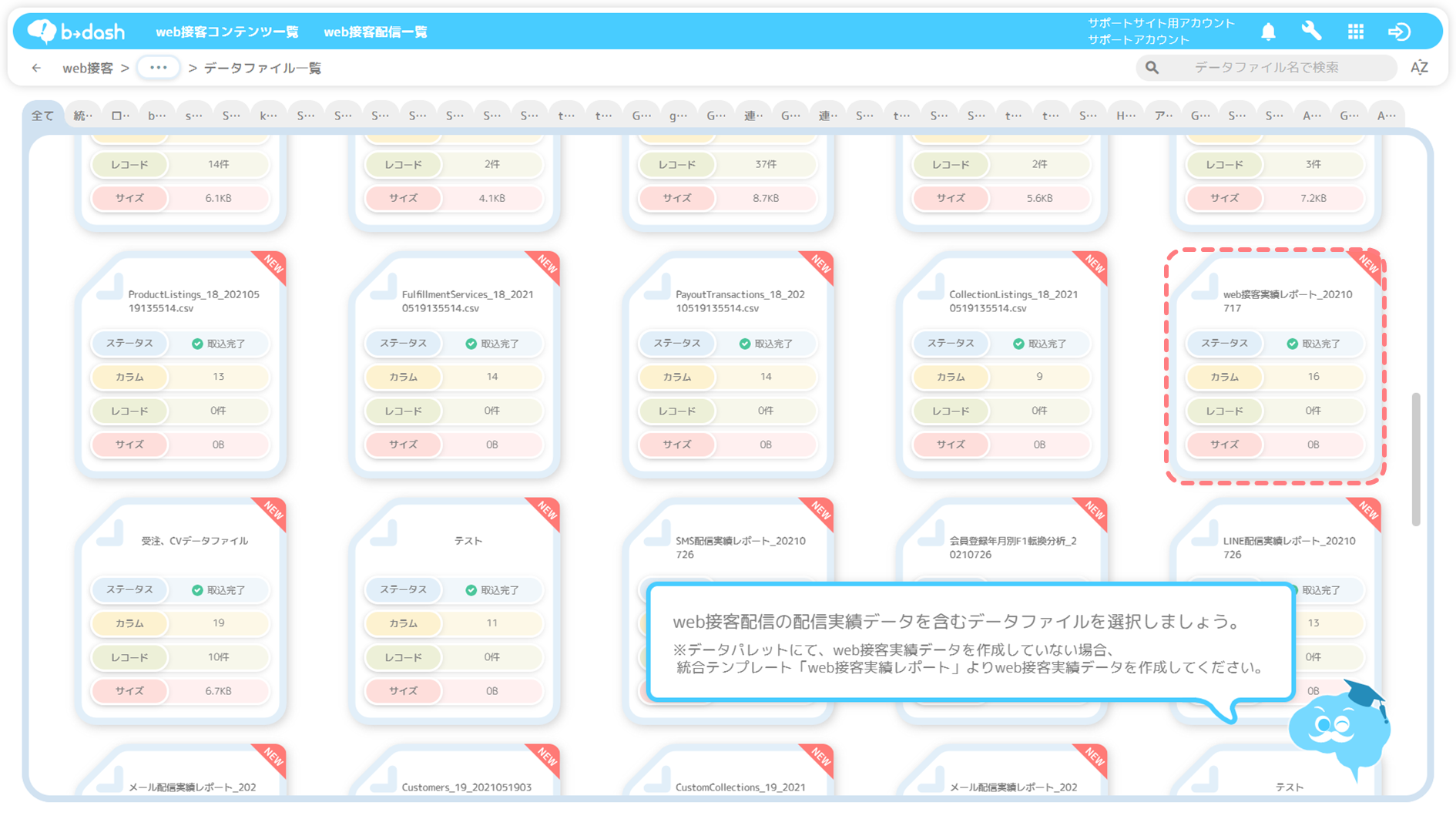Click the 4.1KB size value

click(491, 198)
